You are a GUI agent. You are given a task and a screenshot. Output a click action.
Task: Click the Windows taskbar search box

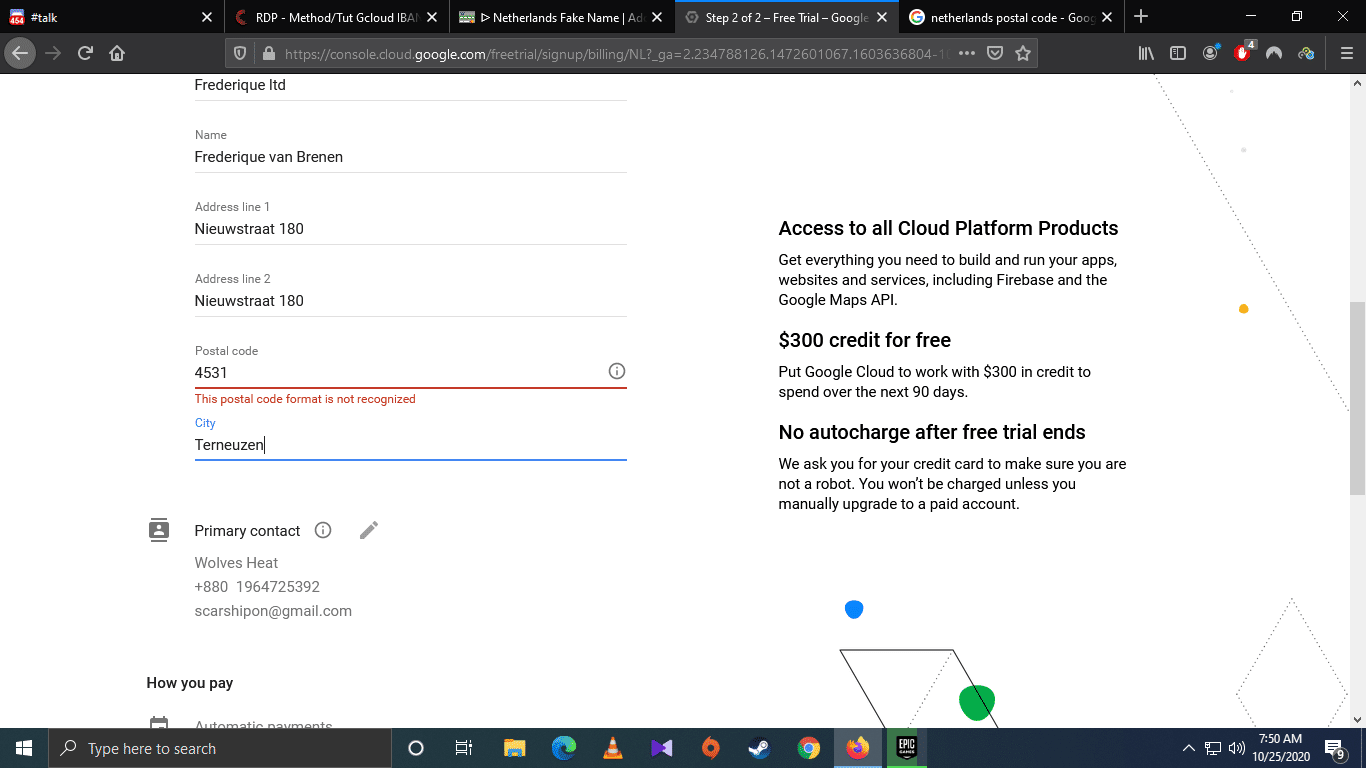[x=220, y=748]
